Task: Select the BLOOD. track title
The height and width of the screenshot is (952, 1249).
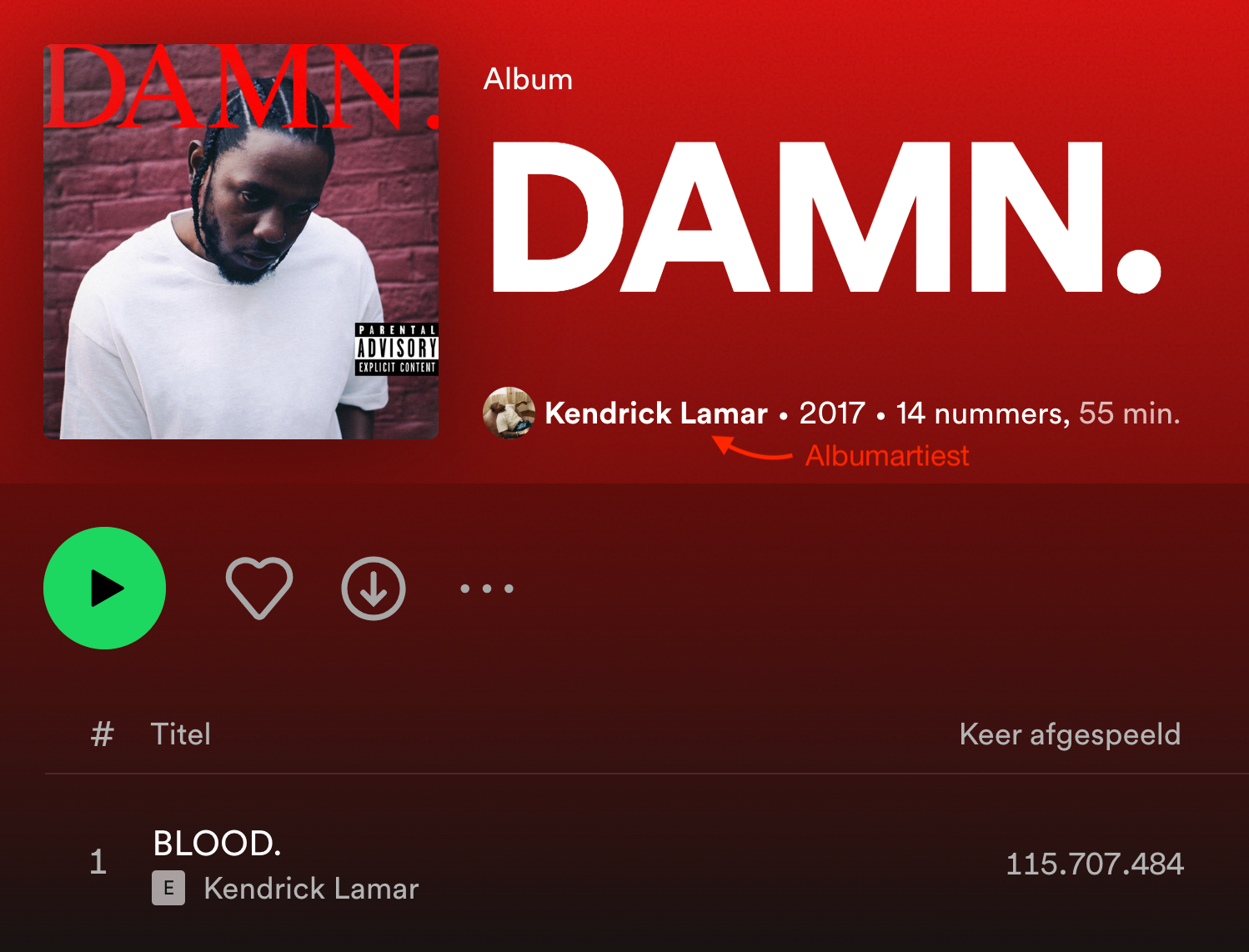Action: pos(217,844)
